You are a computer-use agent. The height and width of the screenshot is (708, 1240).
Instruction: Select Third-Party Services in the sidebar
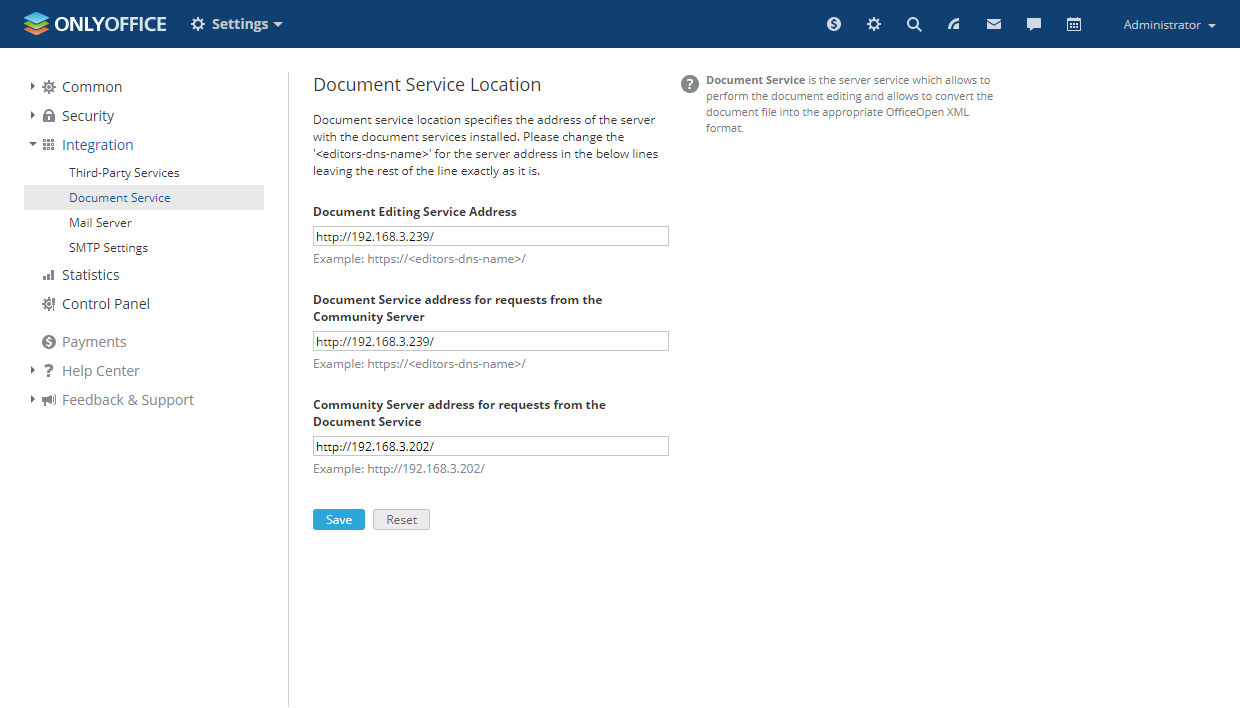(124, 172)
